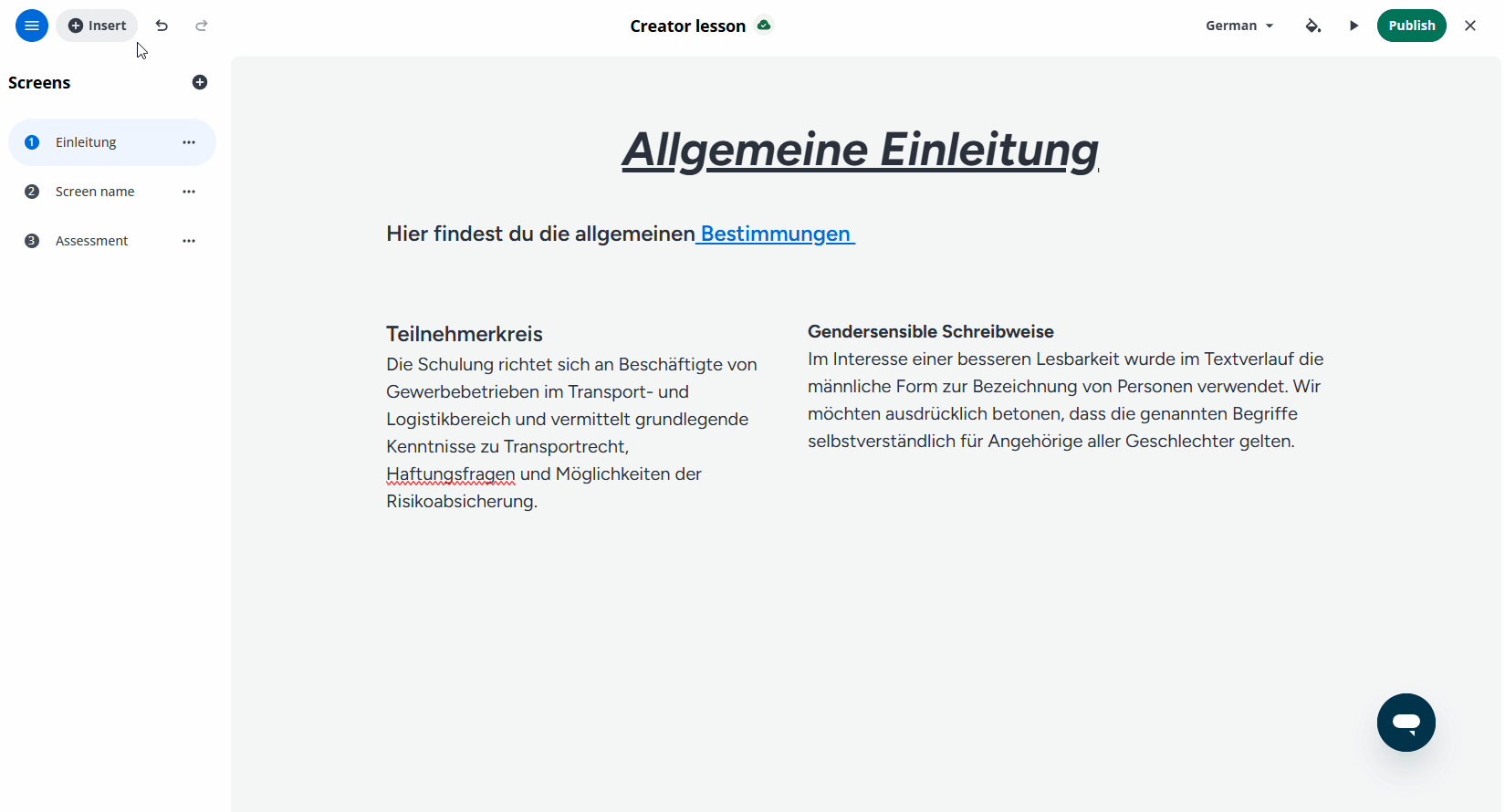
Task: Click the Creator lesson title
Action: coord(688,26)
